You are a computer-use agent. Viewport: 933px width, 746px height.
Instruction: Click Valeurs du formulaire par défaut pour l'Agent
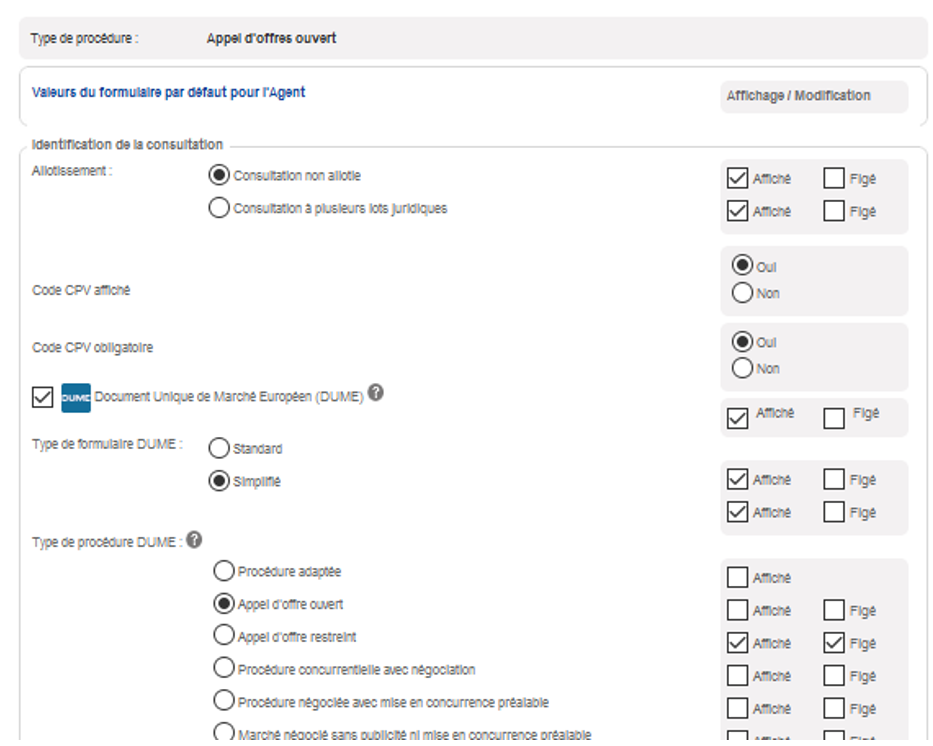pyautogui.click(x=168, y=93)
